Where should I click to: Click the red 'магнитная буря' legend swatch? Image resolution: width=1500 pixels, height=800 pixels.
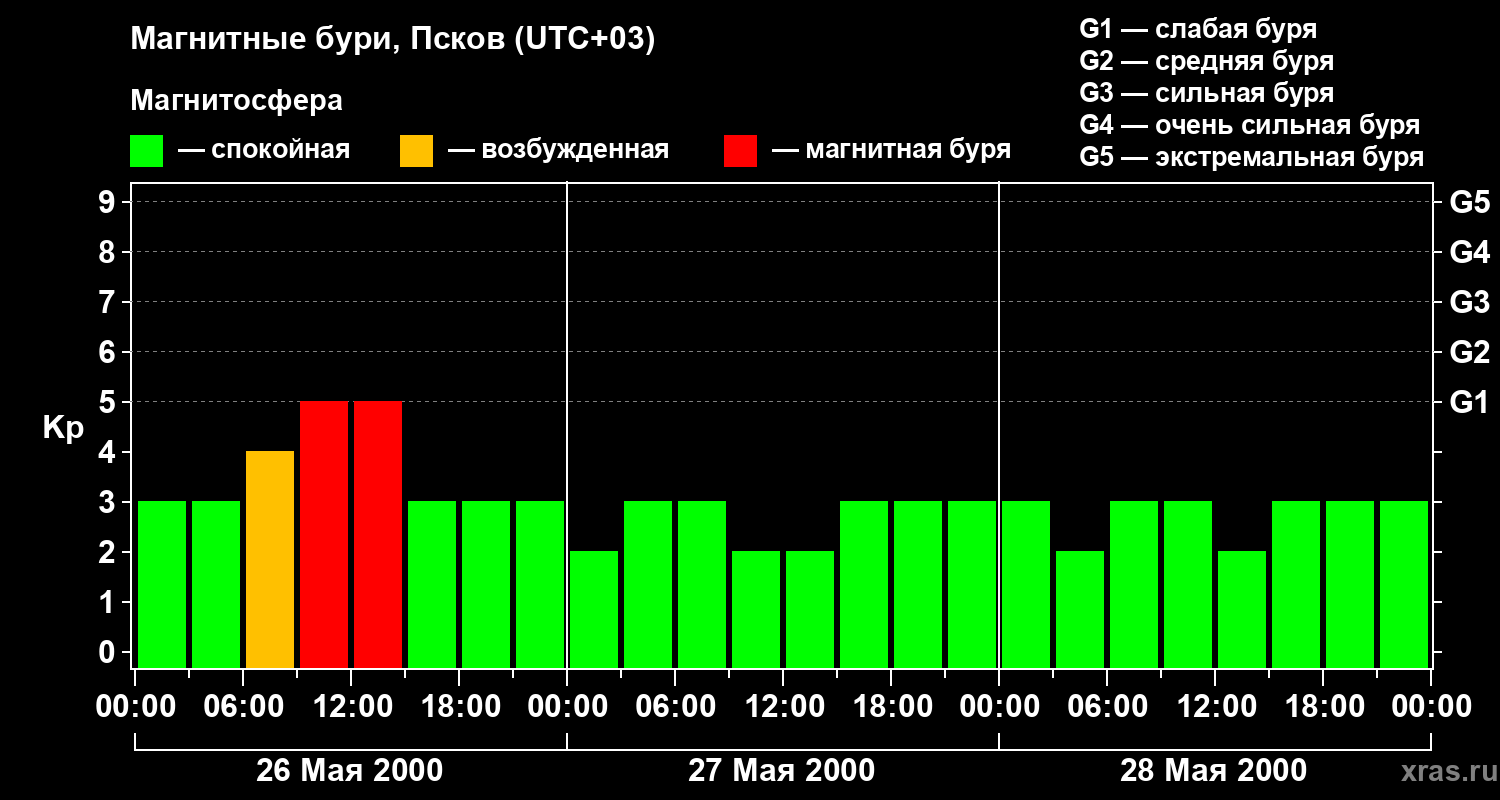(740, 150)
